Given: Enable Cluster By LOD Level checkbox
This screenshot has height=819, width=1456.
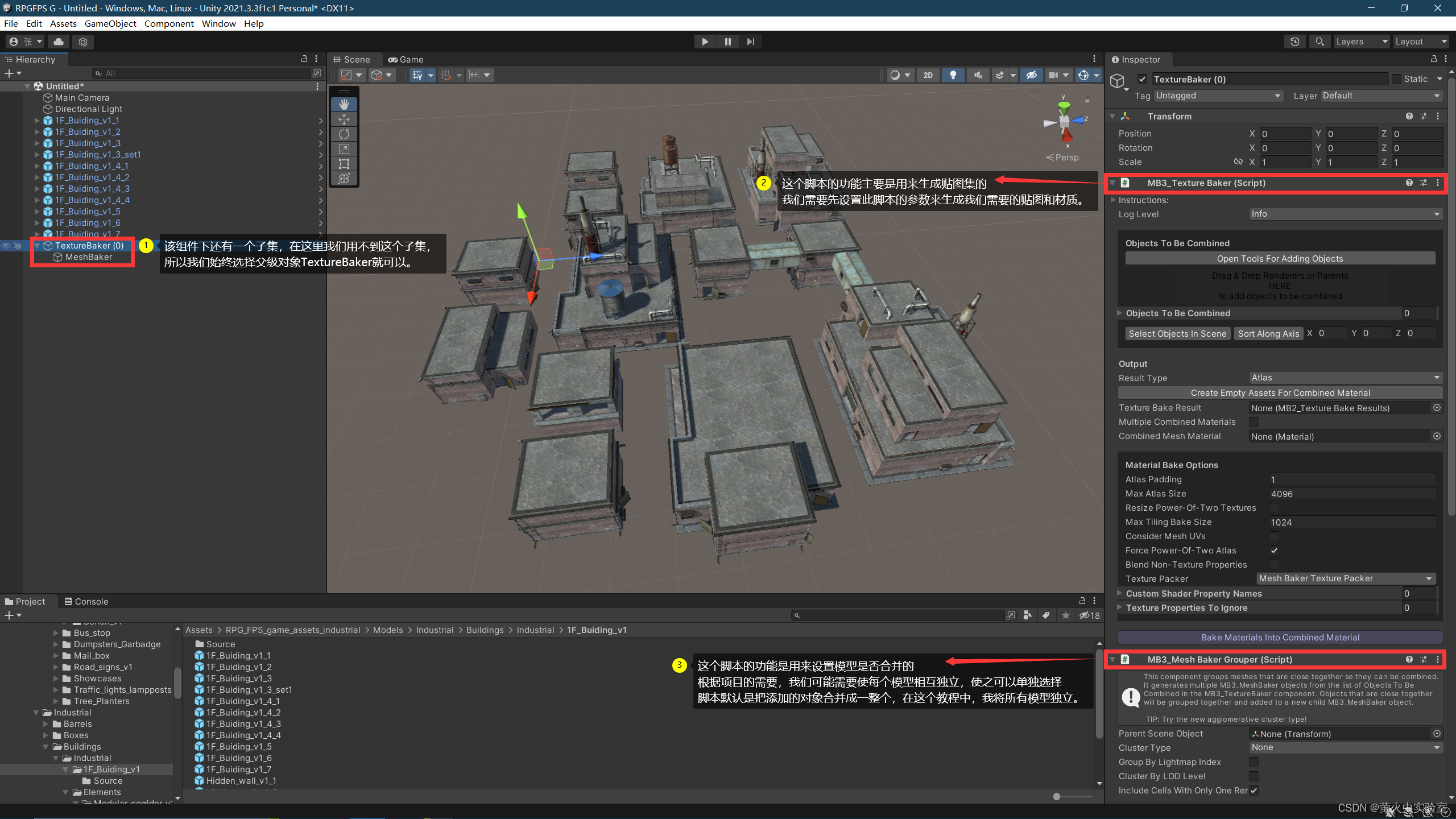Looking at the screenshot, I should (1254, 776).
